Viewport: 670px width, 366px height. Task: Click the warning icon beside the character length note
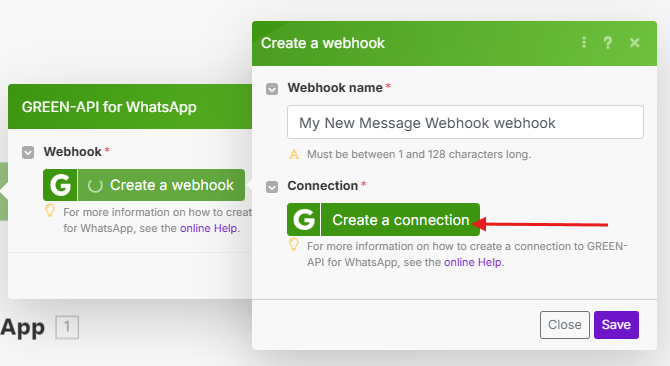point(294,154)
